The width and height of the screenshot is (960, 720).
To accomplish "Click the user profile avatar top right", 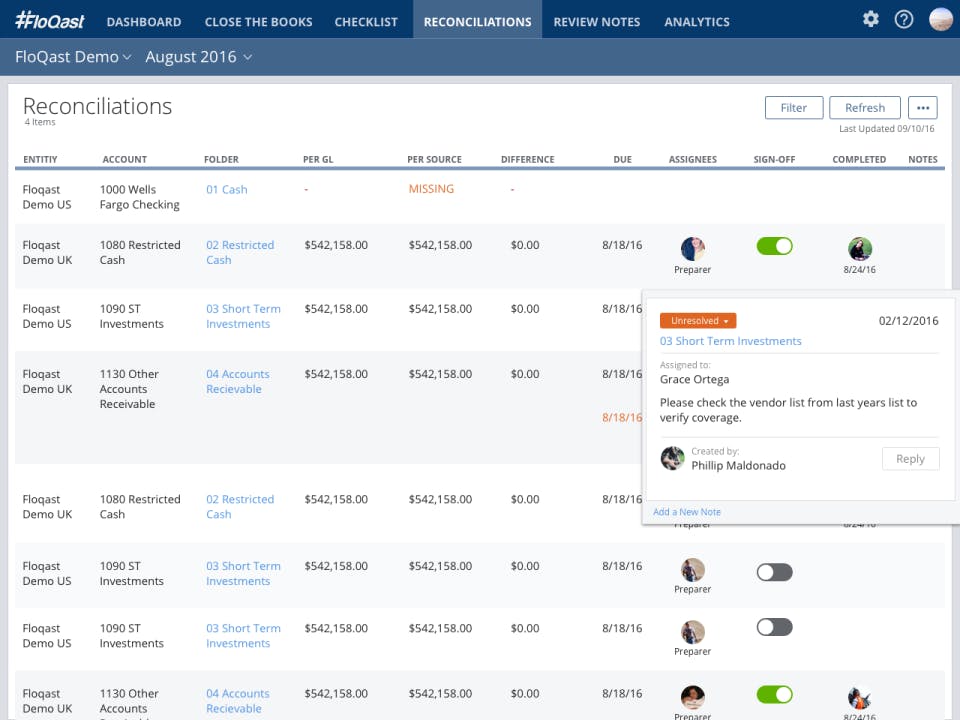I will 941,19.
